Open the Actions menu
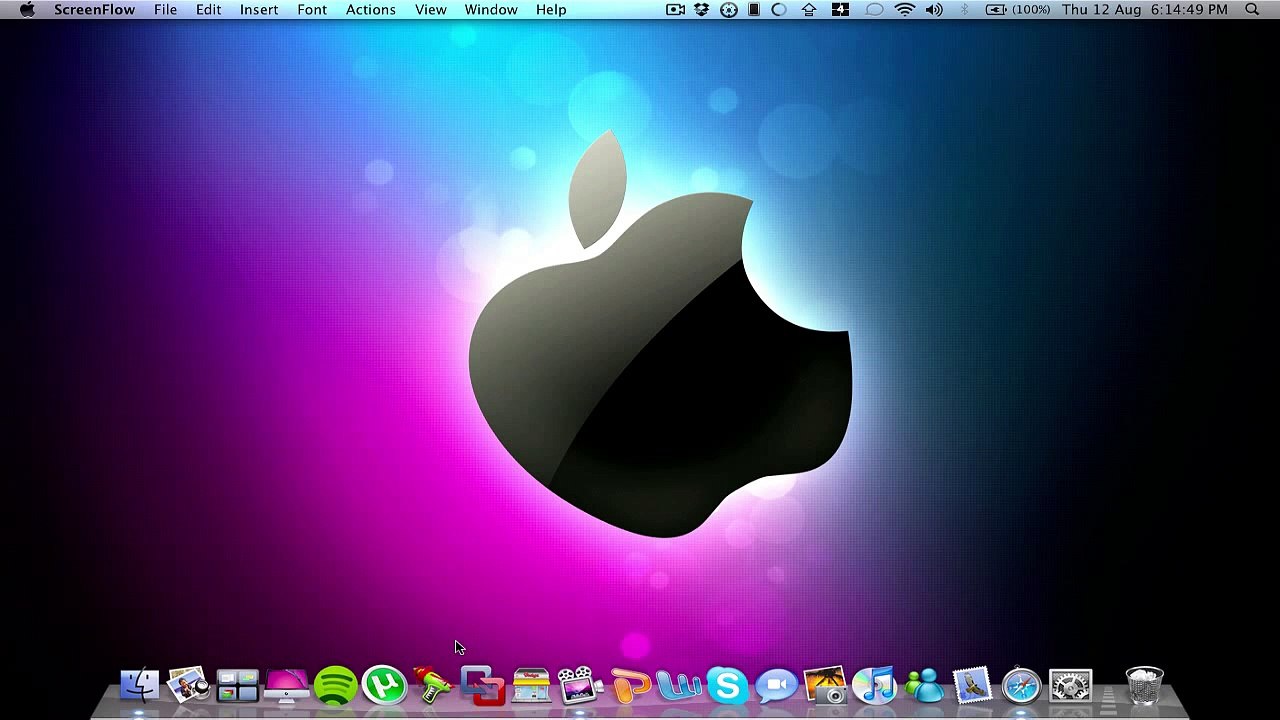The image size is (1280, 720). [x=371, y=10]
